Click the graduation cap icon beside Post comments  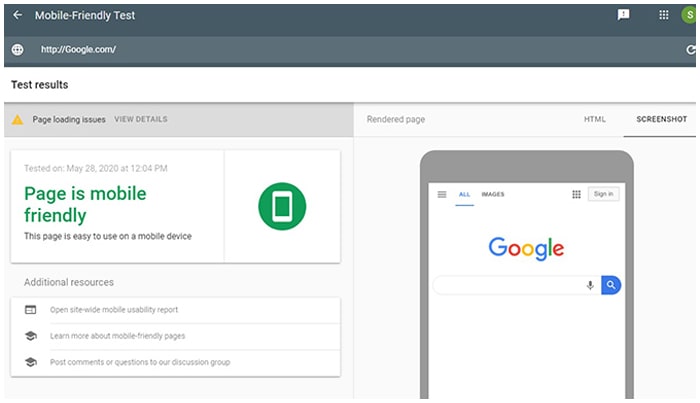[31, 362]
